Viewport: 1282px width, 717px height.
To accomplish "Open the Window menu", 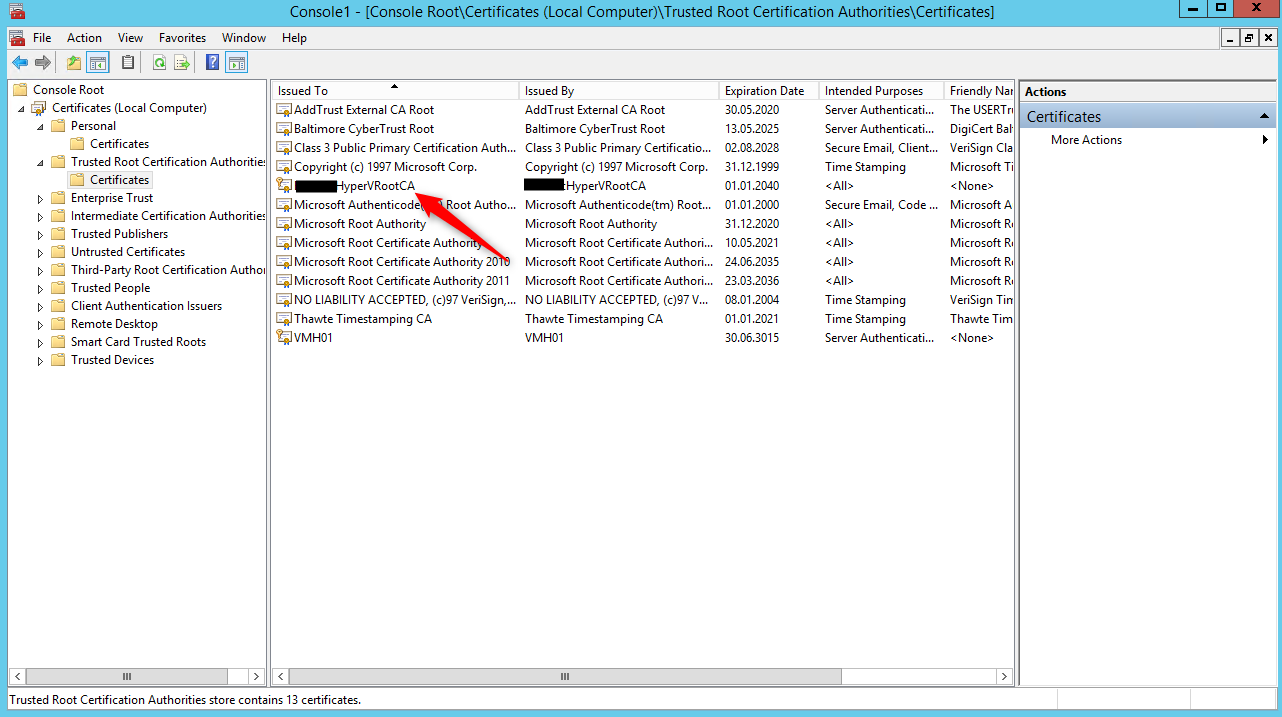I will [x=244, y=38].
